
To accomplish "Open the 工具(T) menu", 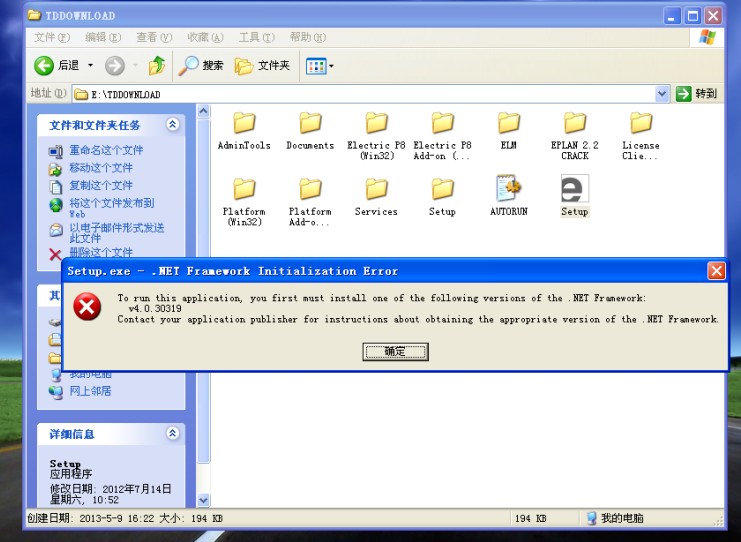I will [255, 37].
